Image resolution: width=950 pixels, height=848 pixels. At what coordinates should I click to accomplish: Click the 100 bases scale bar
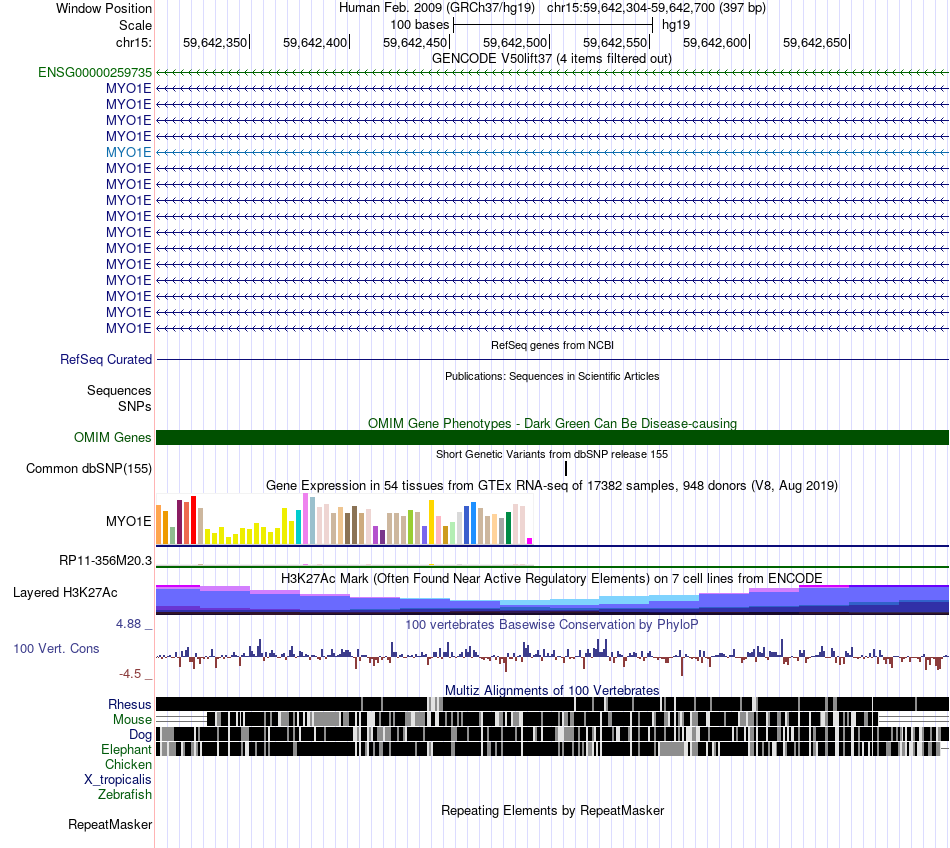[553, 25]
